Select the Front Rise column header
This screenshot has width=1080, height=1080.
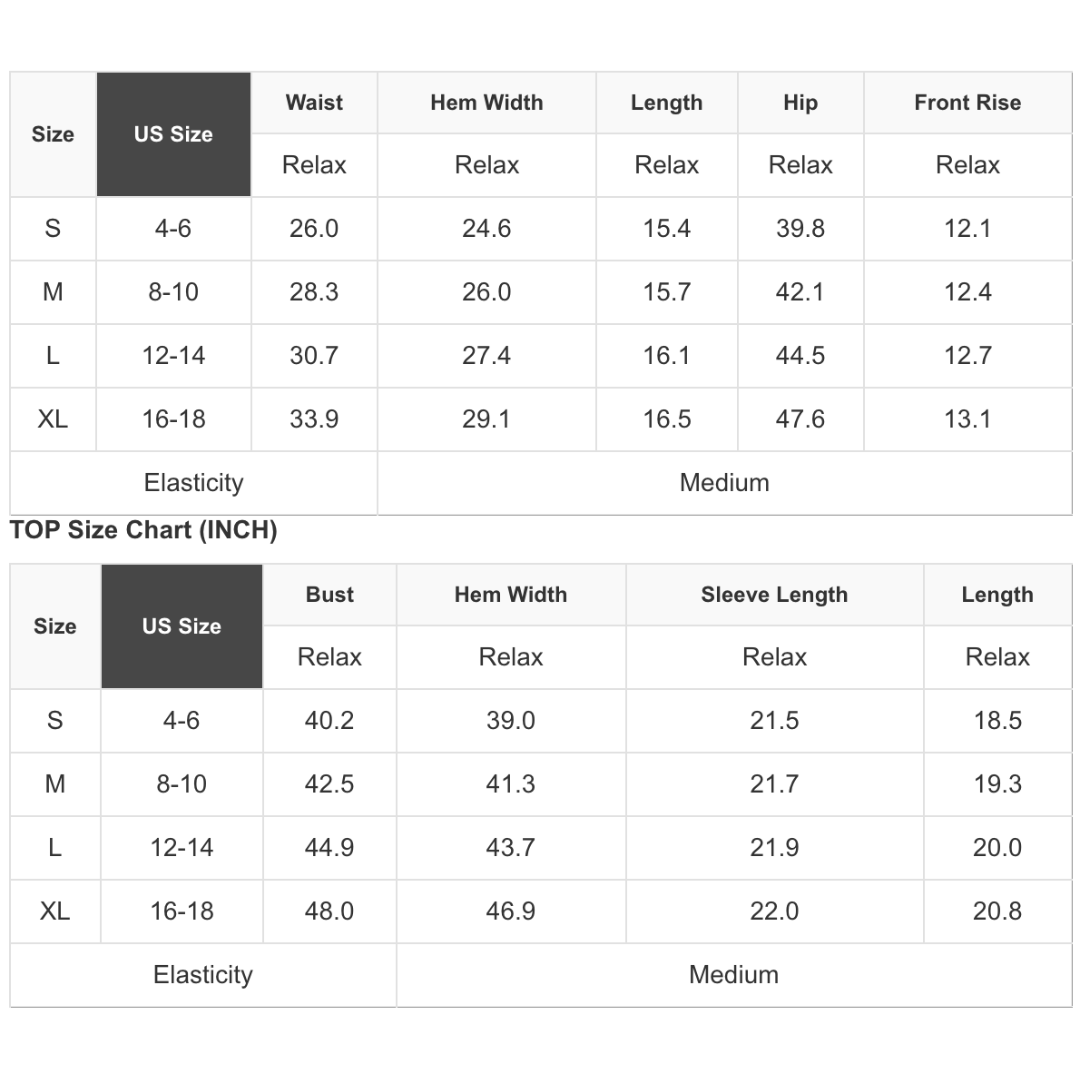coord(968,103)
